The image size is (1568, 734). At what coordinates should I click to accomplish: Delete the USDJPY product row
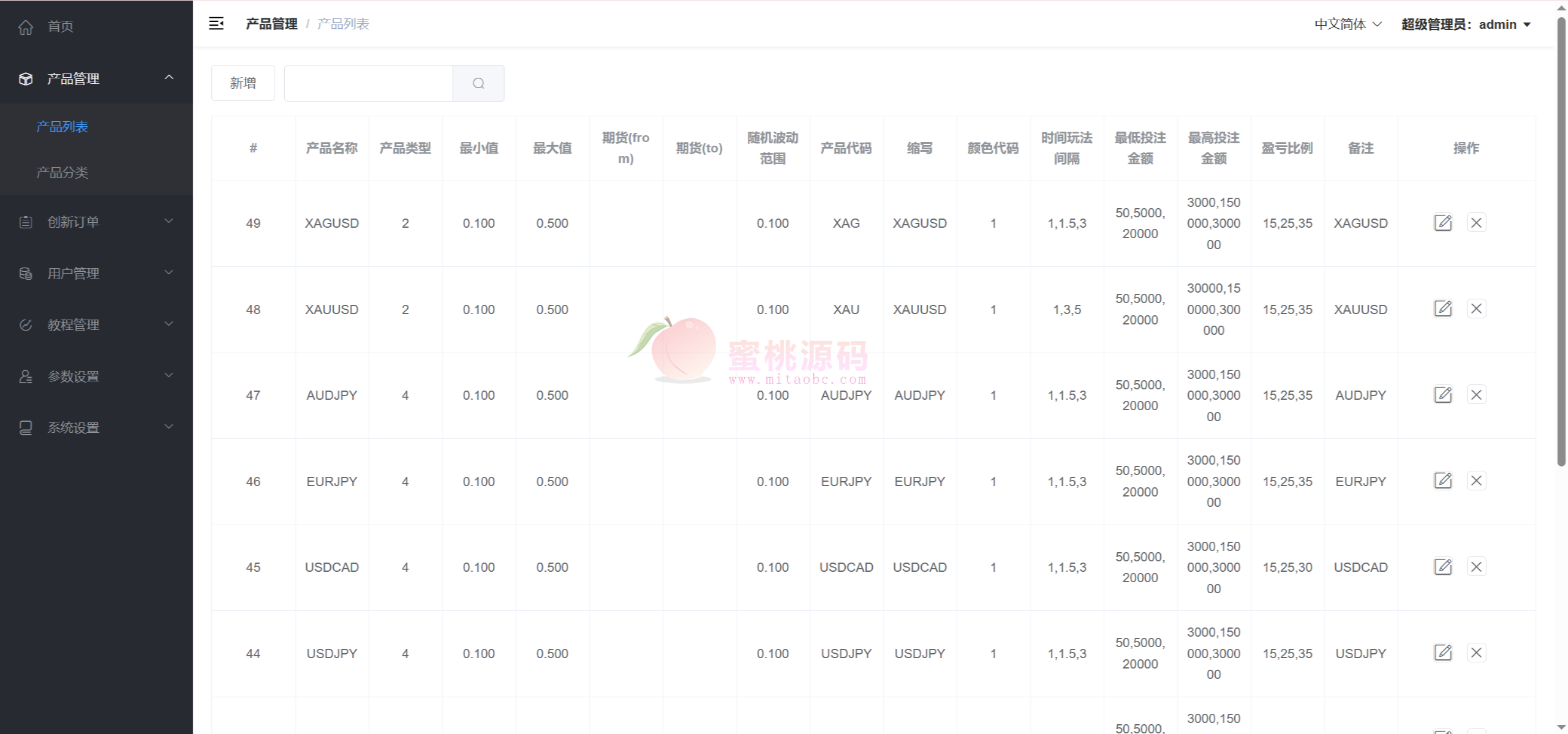[x=1476, y=653]
